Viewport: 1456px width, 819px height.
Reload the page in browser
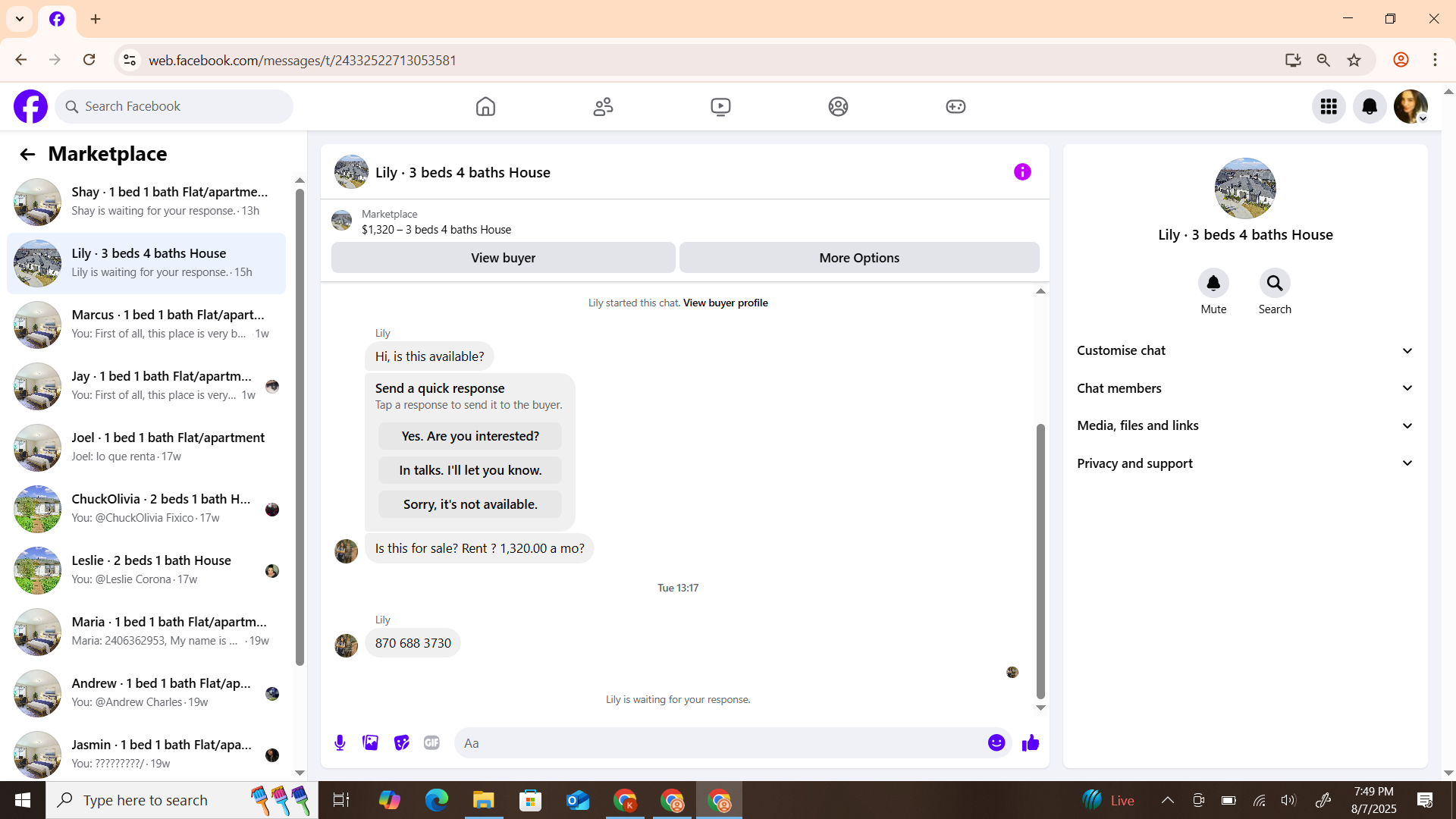(x=89, y=60)
